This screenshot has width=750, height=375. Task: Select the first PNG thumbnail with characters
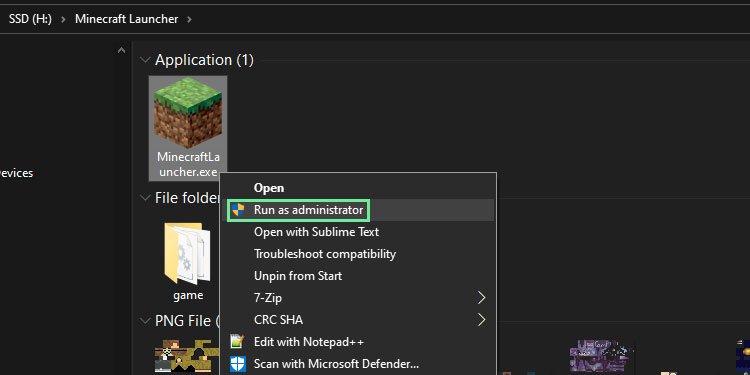[187, 356]
